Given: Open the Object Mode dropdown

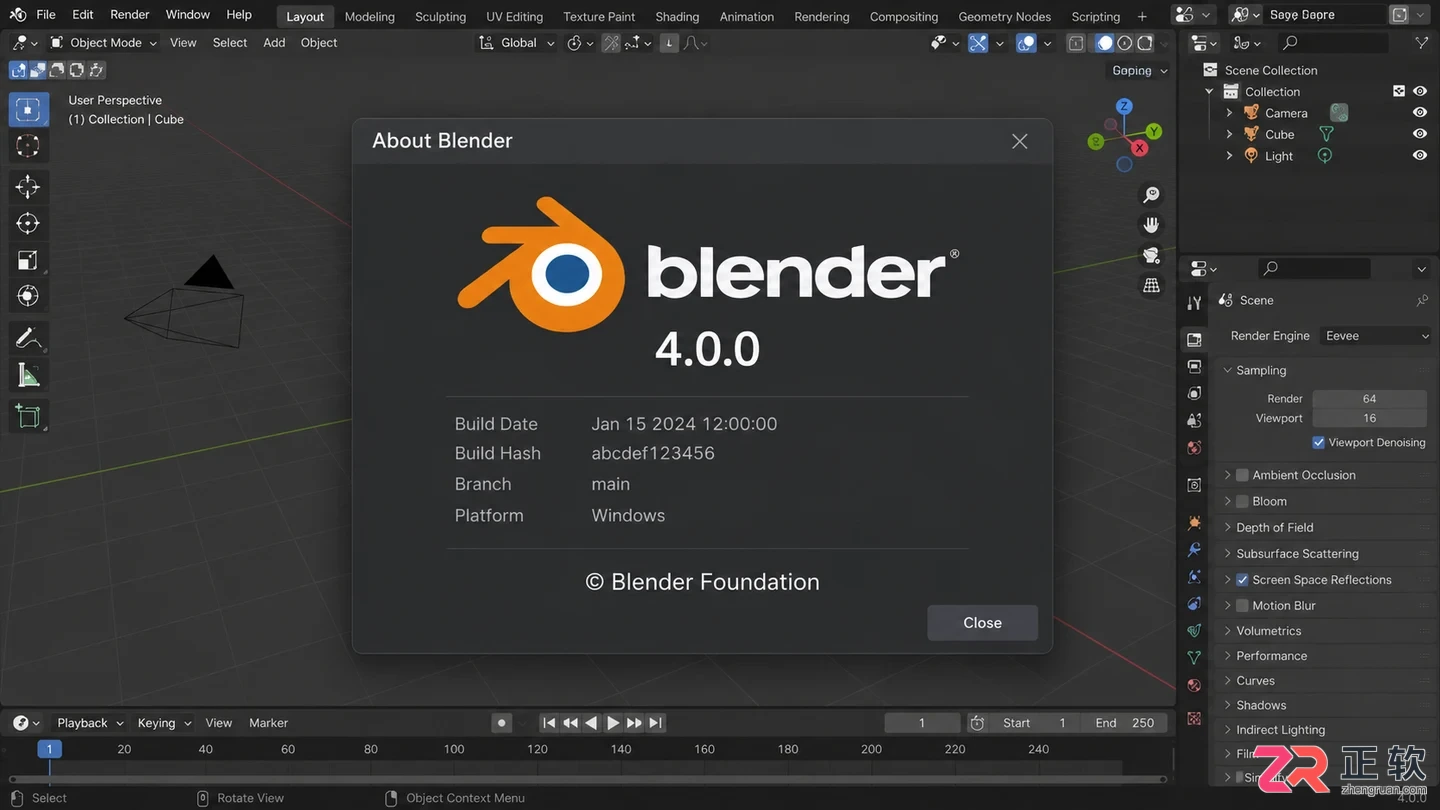Looking at the screenshot, I should (103, 43).
